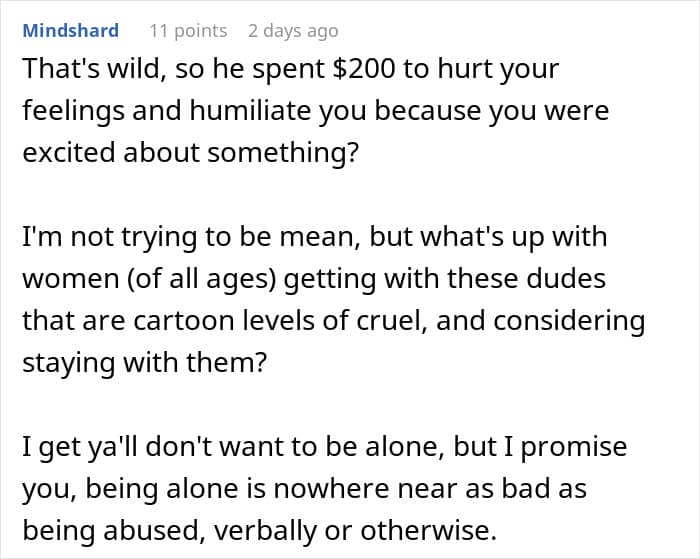The height and width of the screenshot is (559, 700).
Task: Click the phrase "staying with them?"
Action: point(145,363)
